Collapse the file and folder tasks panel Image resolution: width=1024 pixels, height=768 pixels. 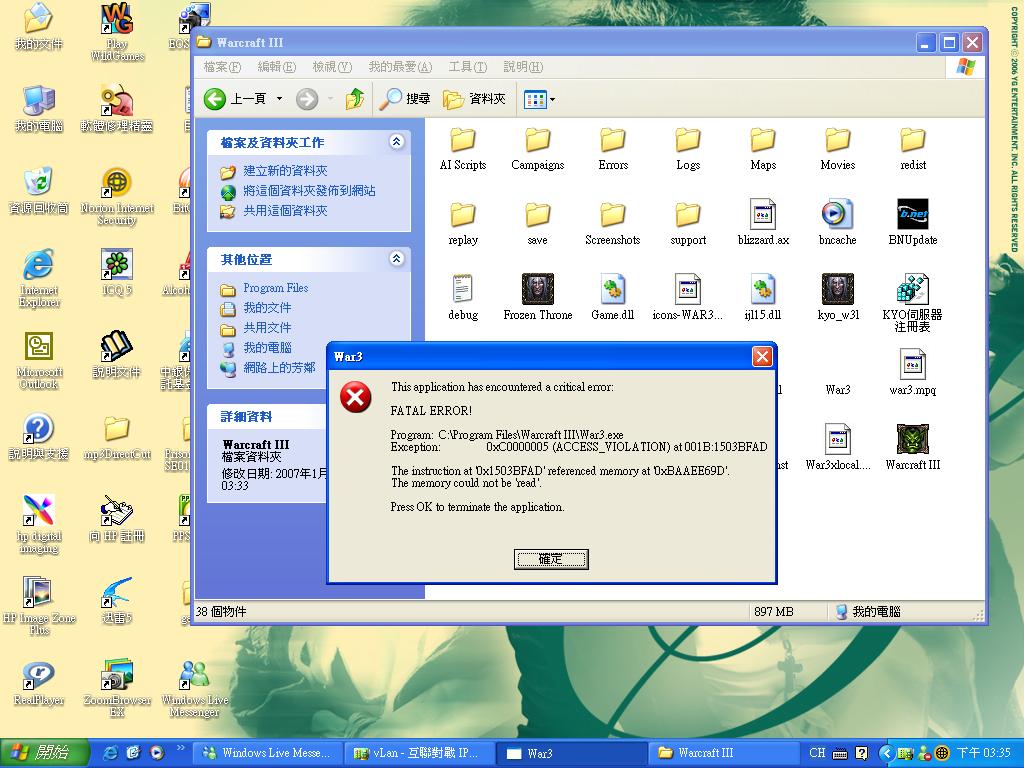(396, 142)
